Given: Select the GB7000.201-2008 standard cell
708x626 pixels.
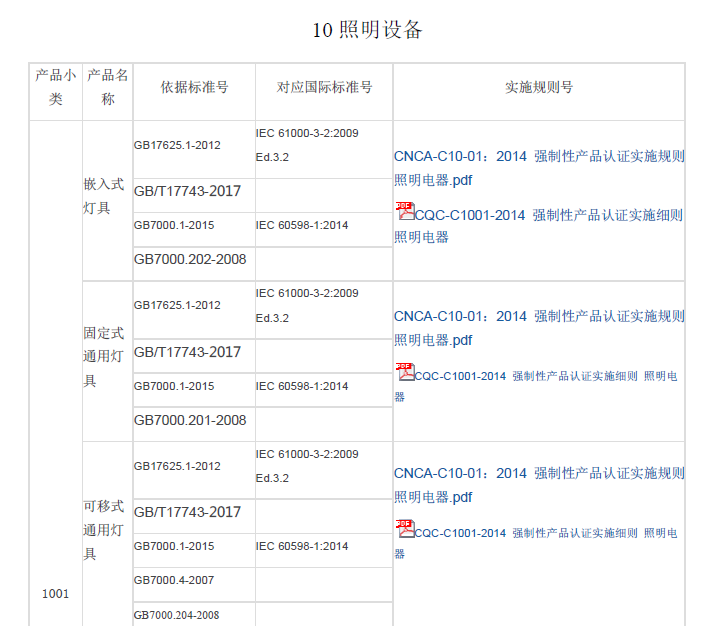Looking at the screenshot, I should pos(190,421).
